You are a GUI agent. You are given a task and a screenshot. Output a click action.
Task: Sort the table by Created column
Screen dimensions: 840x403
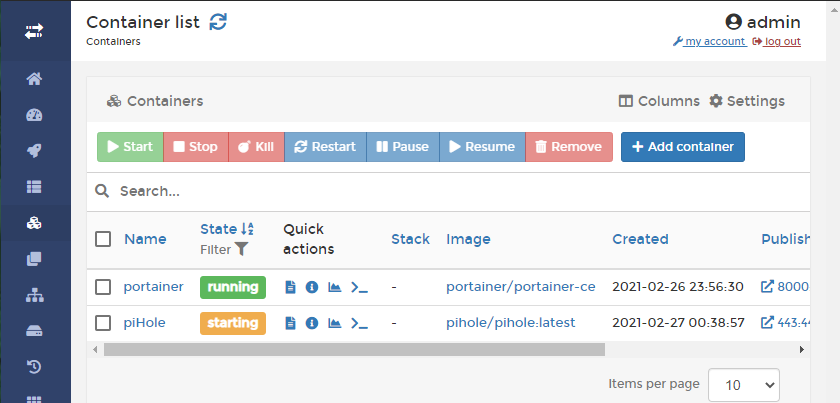point(640,239)
